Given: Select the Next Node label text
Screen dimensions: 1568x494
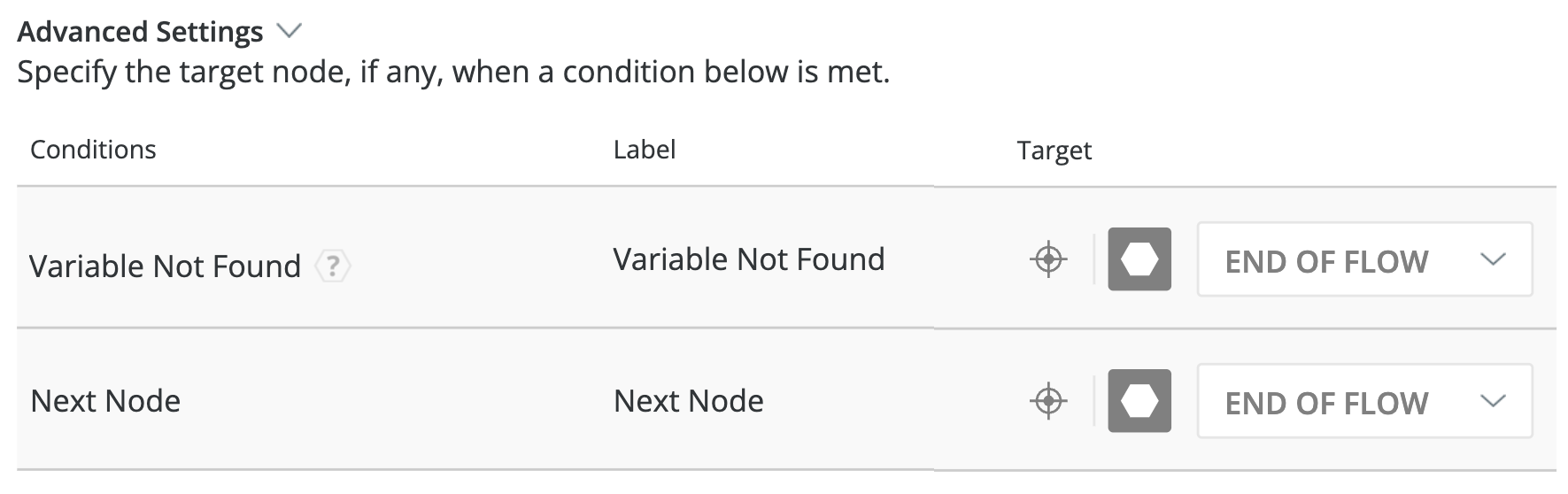Looking at the screenshot, I should click(x=688, y=401).
